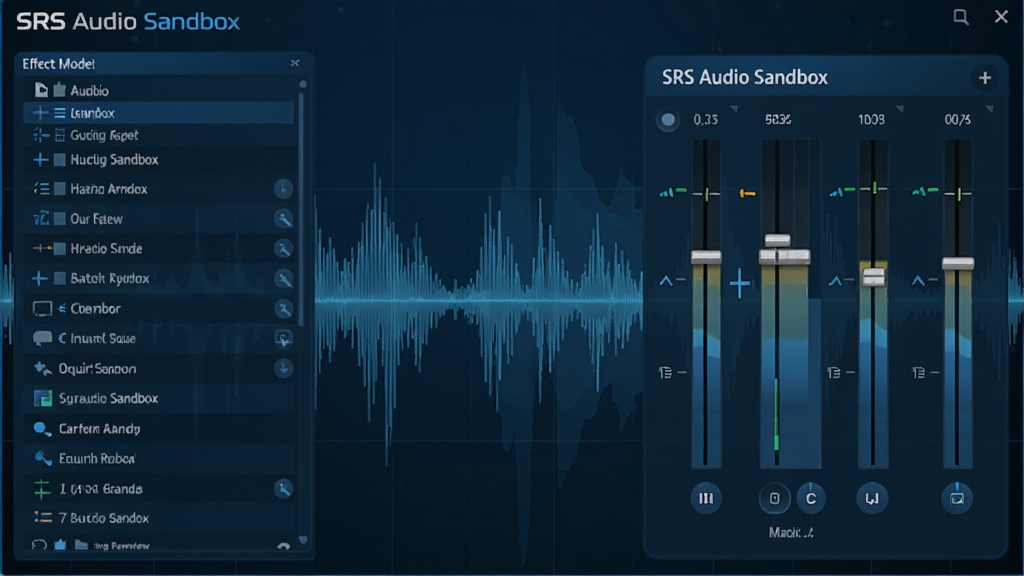Image resolution: width=1024 pixels, height=576 pixels.
Task: Click wrench icon next to Cbembor
Action: click(x=283, y=308)
